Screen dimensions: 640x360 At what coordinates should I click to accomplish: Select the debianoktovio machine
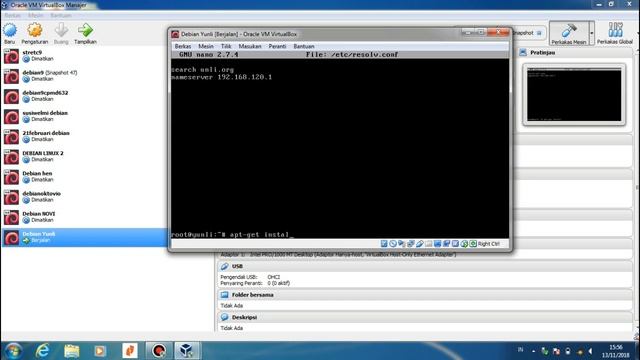84,197
